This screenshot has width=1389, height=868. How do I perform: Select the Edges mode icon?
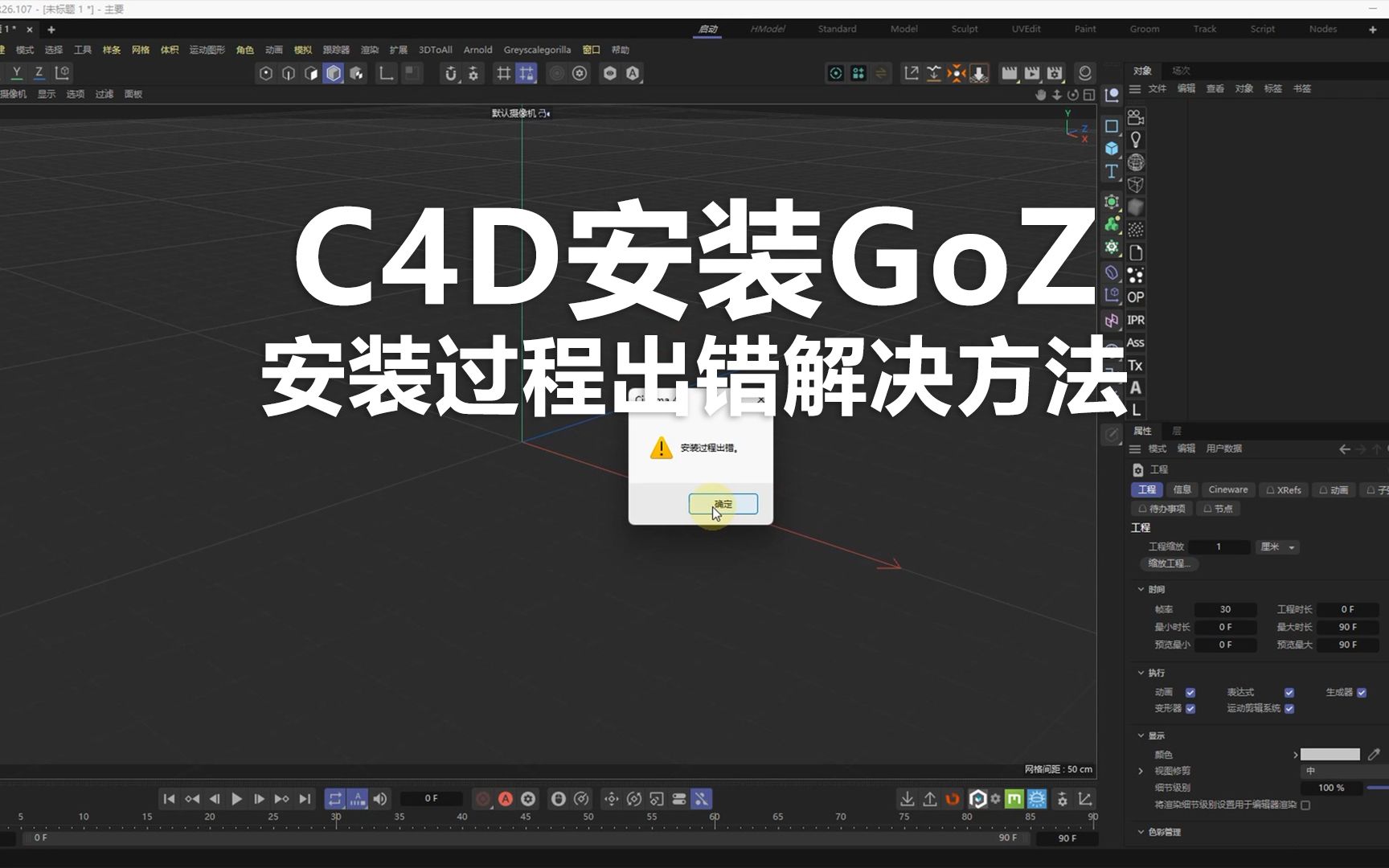pyautogui.click(x=289, y=74)
